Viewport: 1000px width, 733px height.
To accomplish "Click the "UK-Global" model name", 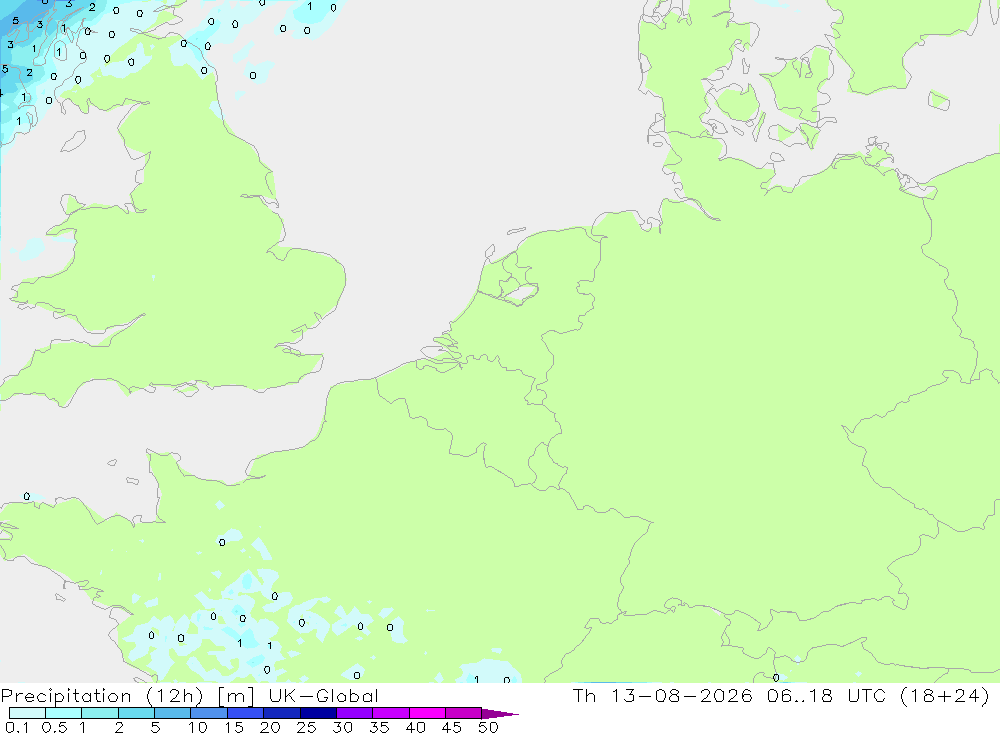I will 323,696.
